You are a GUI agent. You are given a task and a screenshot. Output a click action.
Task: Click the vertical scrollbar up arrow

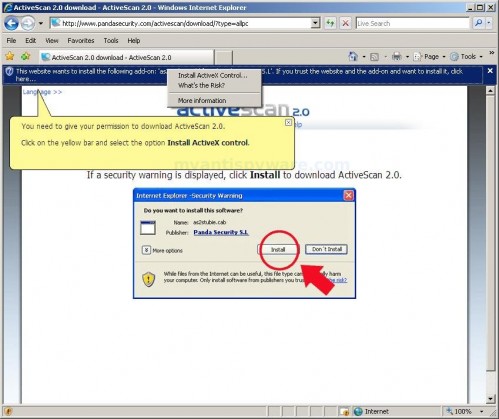pos(490,90)
